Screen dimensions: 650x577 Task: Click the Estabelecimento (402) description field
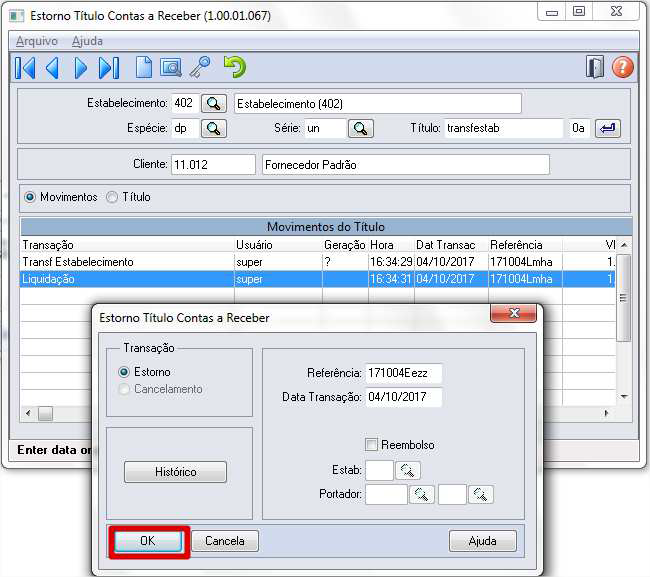378,104
